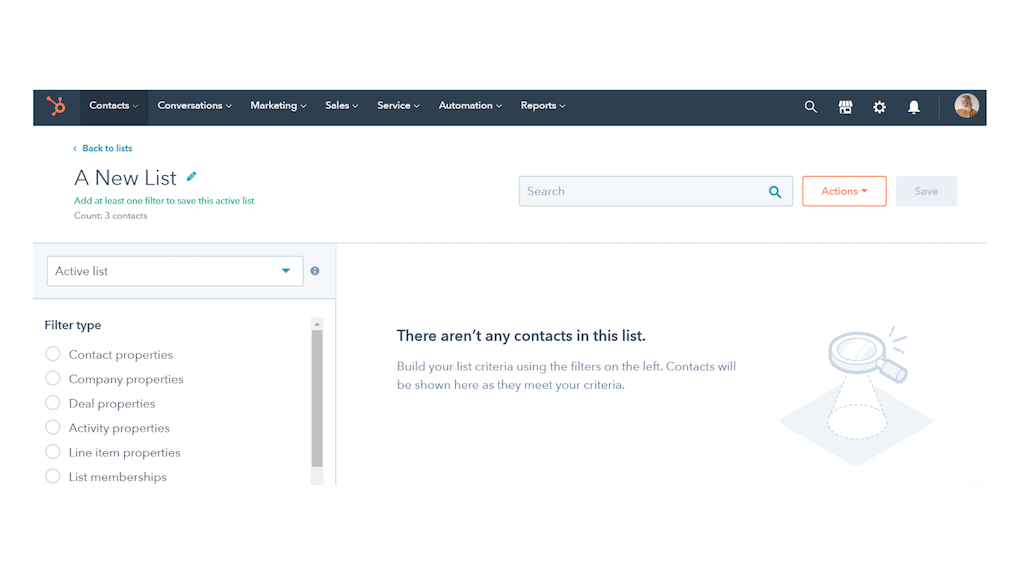Expand the Contacts navigation menu
This screenshot has width=1020, height=572.
coord(113,106)
